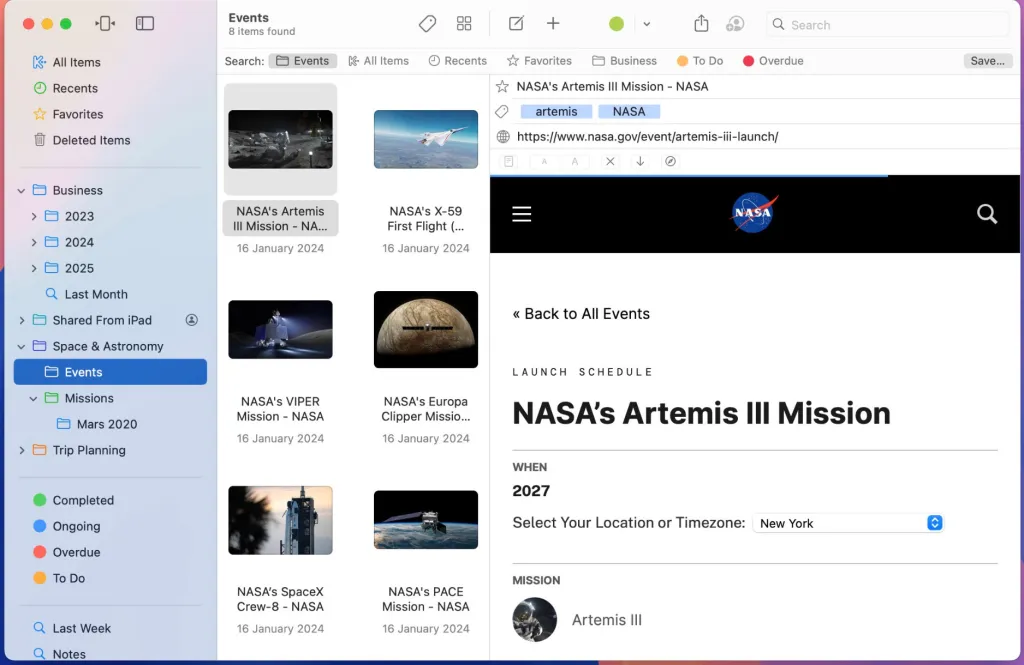This screenshot has width=1024, height=665.
Task: Select the All Items search scope
Action: click(379, 61)
